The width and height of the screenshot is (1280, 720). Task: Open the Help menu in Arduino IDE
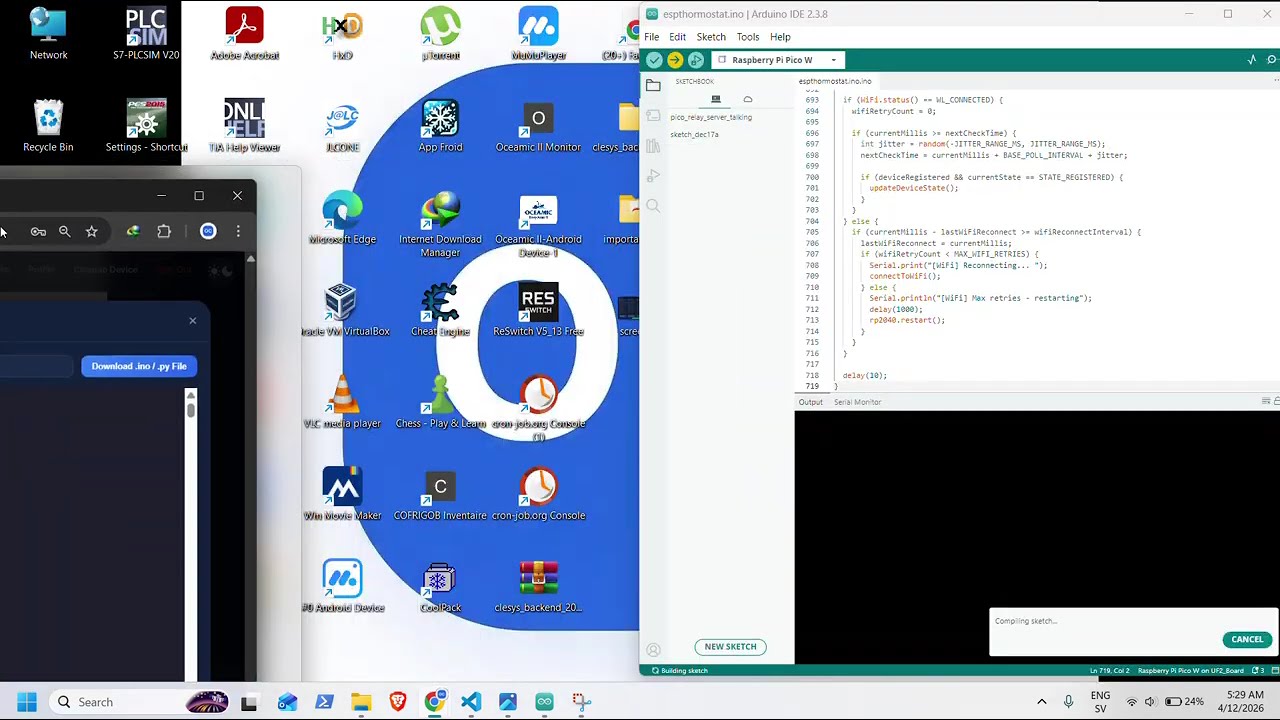(x=780, y=37)
